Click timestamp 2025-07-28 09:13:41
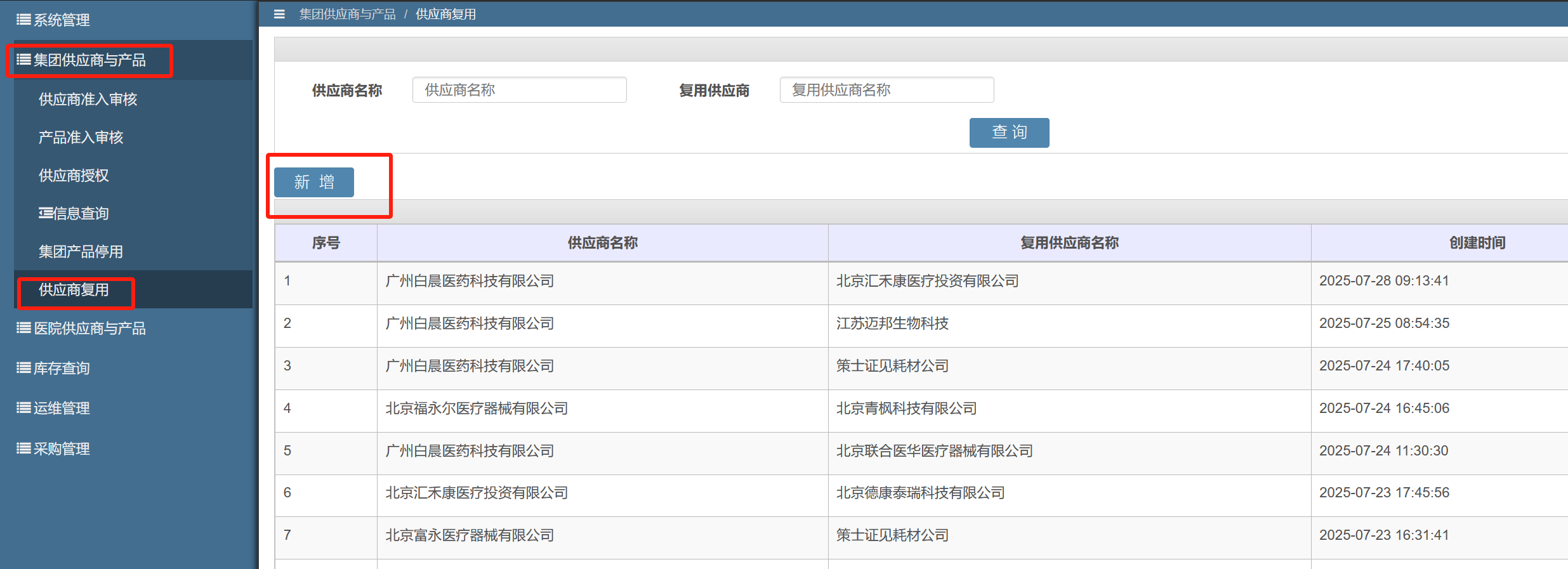1568x569 pixels. pos(1385,280)
